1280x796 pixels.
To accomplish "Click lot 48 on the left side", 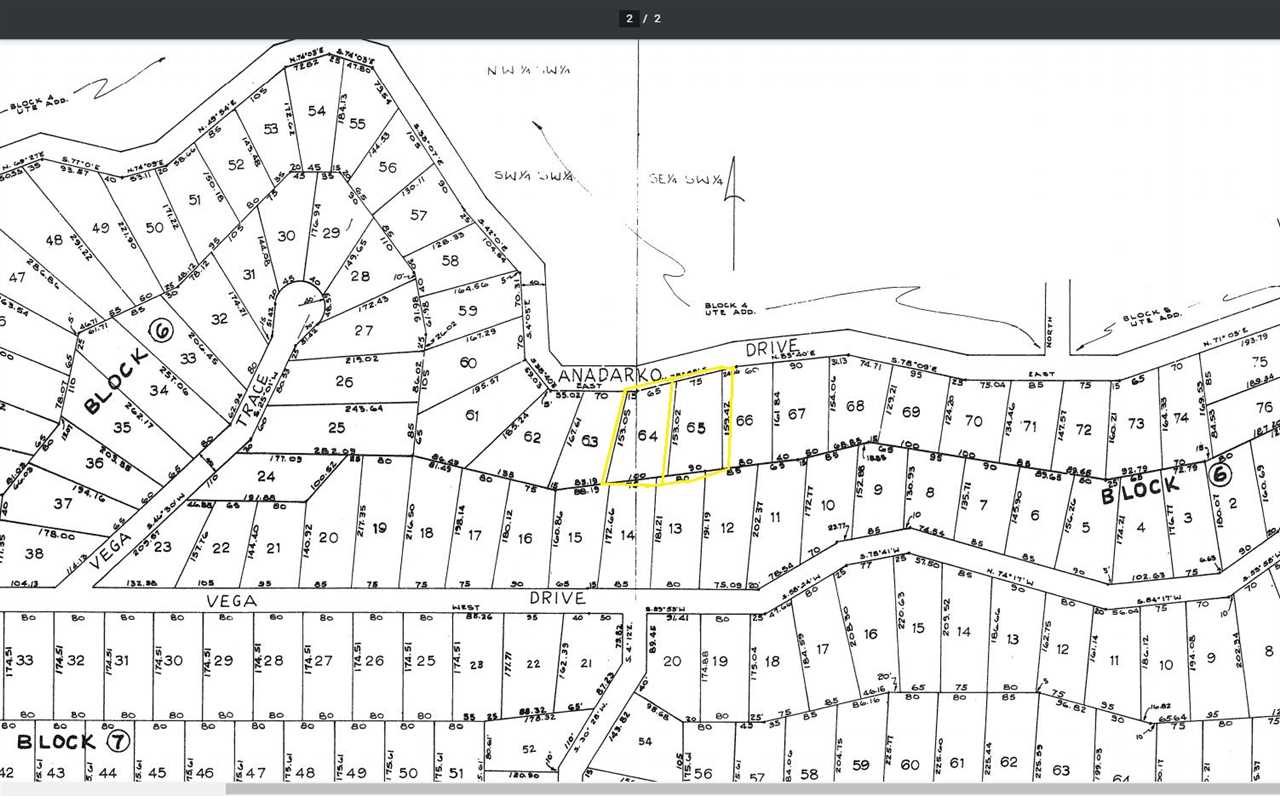I will coord(54,240).
